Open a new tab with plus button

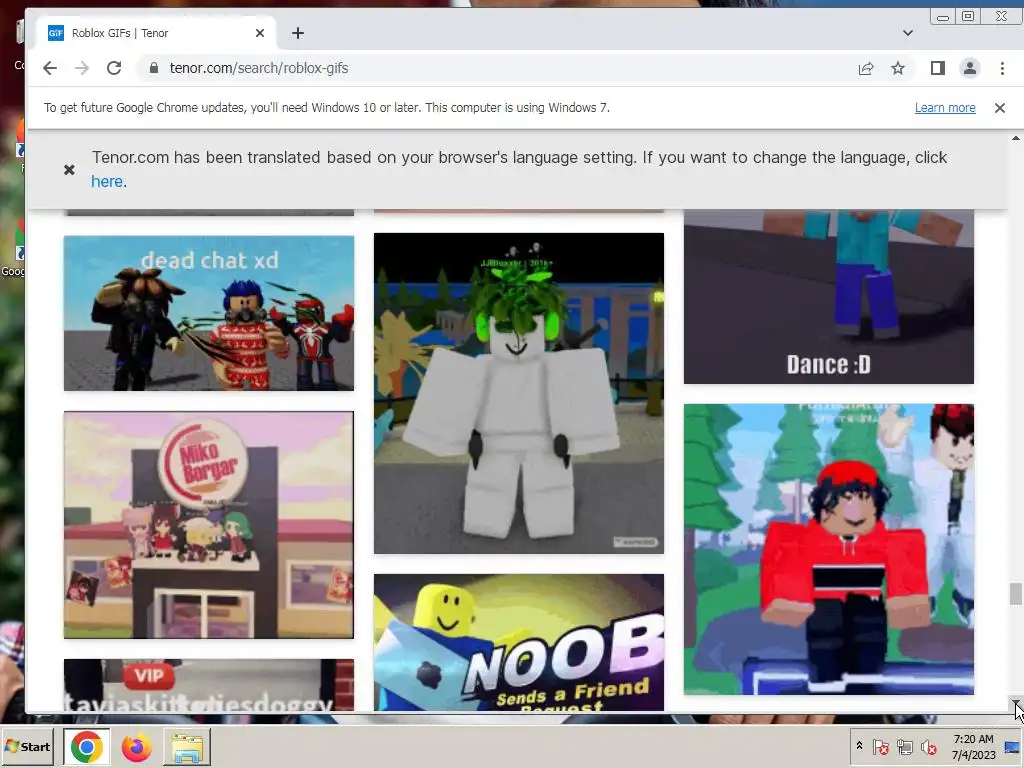point(298,33)
